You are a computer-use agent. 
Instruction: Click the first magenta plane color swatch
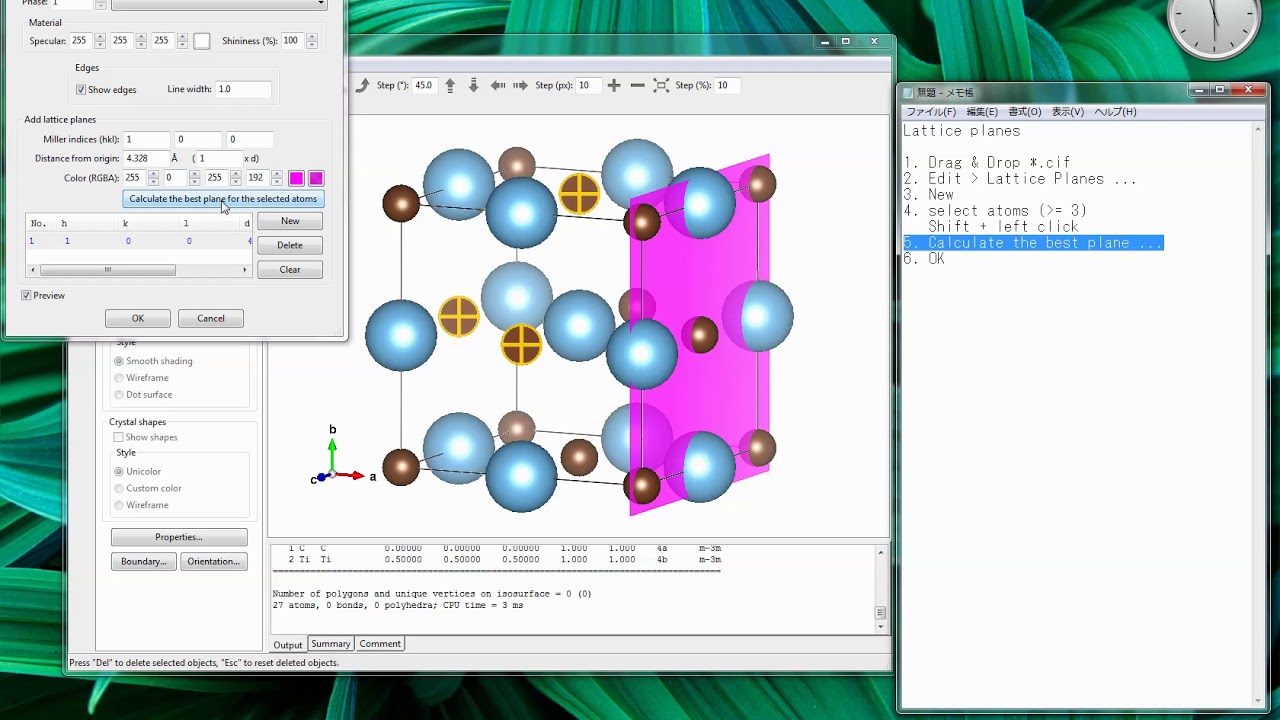click(x=296, y=178)
